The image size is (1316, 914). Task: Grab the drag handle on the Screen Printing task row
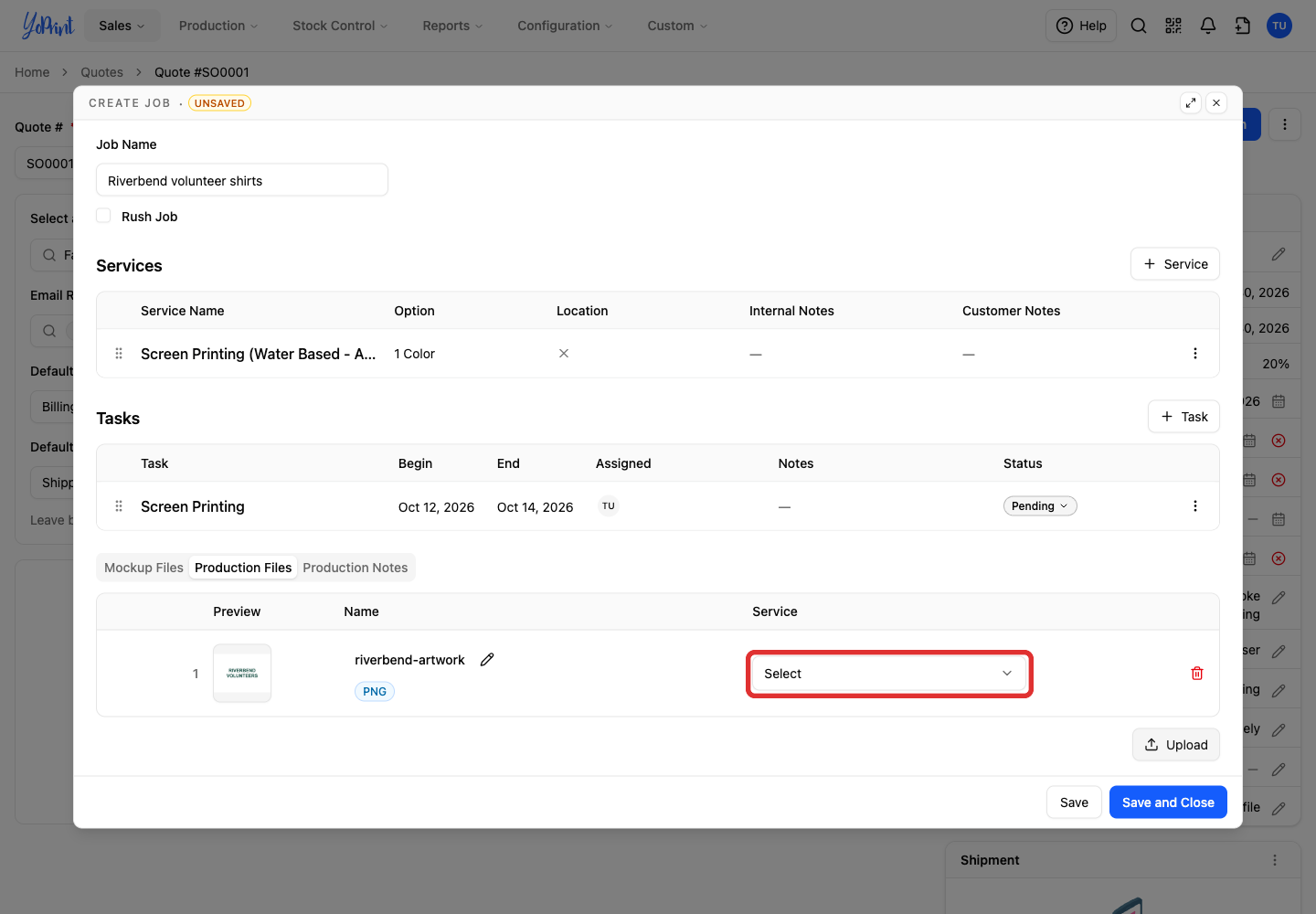(119, 506)
